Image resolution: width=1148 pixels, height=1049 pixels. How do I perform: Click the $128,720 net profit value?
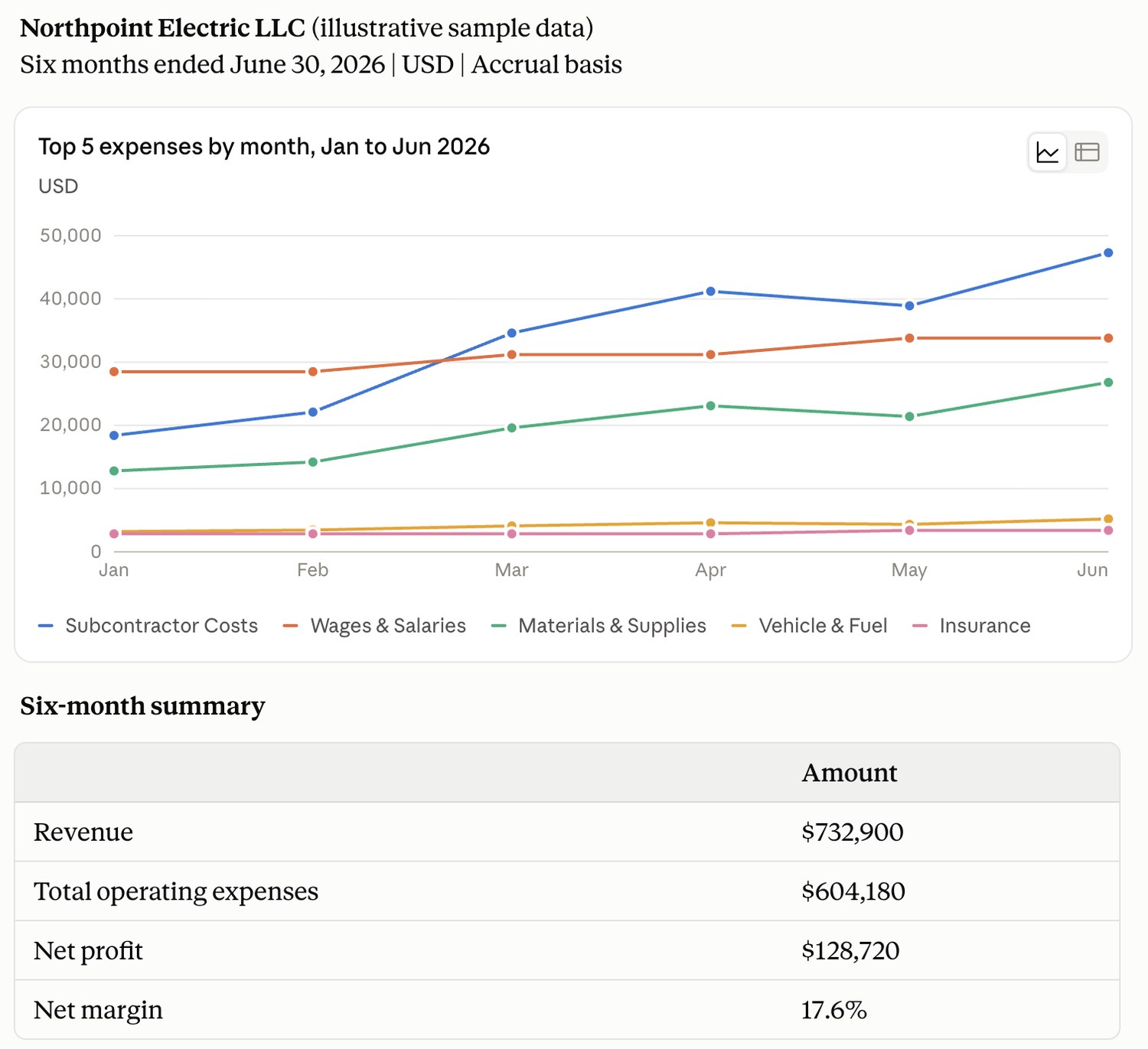point(850,951)
